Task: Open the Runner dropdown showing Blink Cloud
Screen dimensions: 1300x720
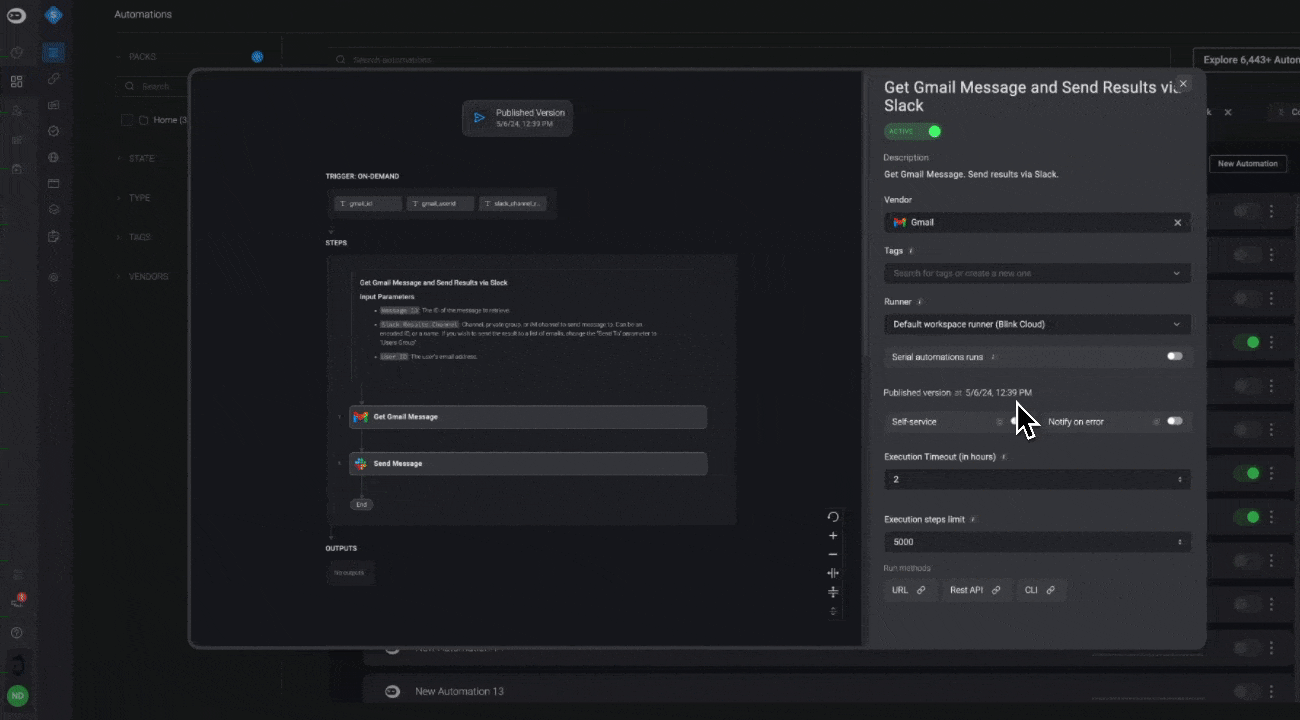Action: click(x=1037, y=324)
